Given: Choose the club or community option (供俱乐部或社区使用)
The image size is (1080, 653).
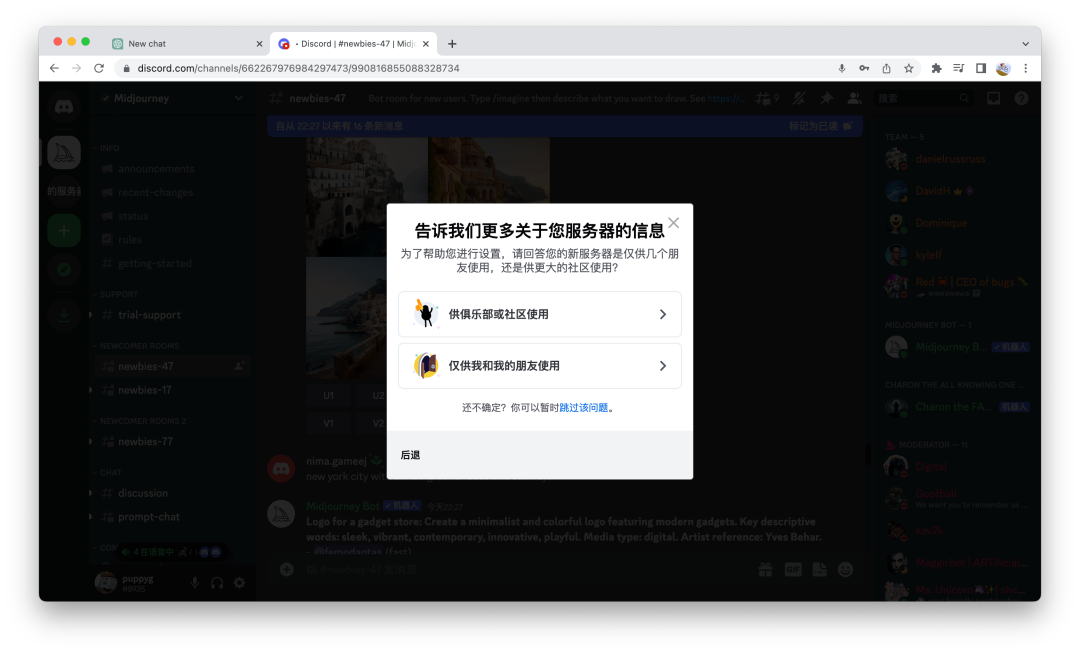Looking at the screenshot, I should point(539,314).
